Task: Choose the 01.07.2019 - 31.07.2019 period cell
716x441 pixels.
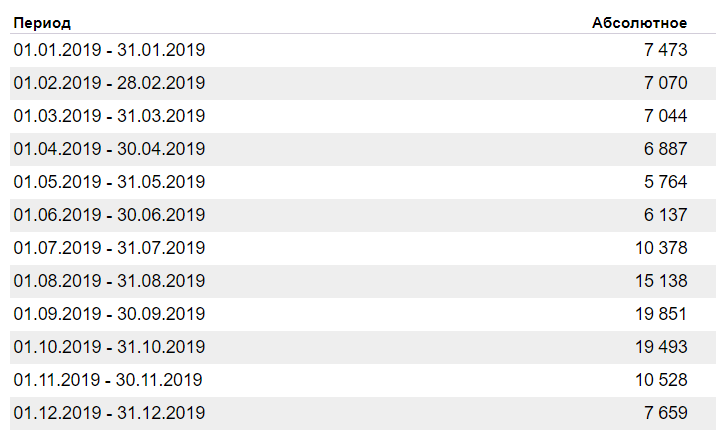Action: pyautogui.click(x=109, y=247)
